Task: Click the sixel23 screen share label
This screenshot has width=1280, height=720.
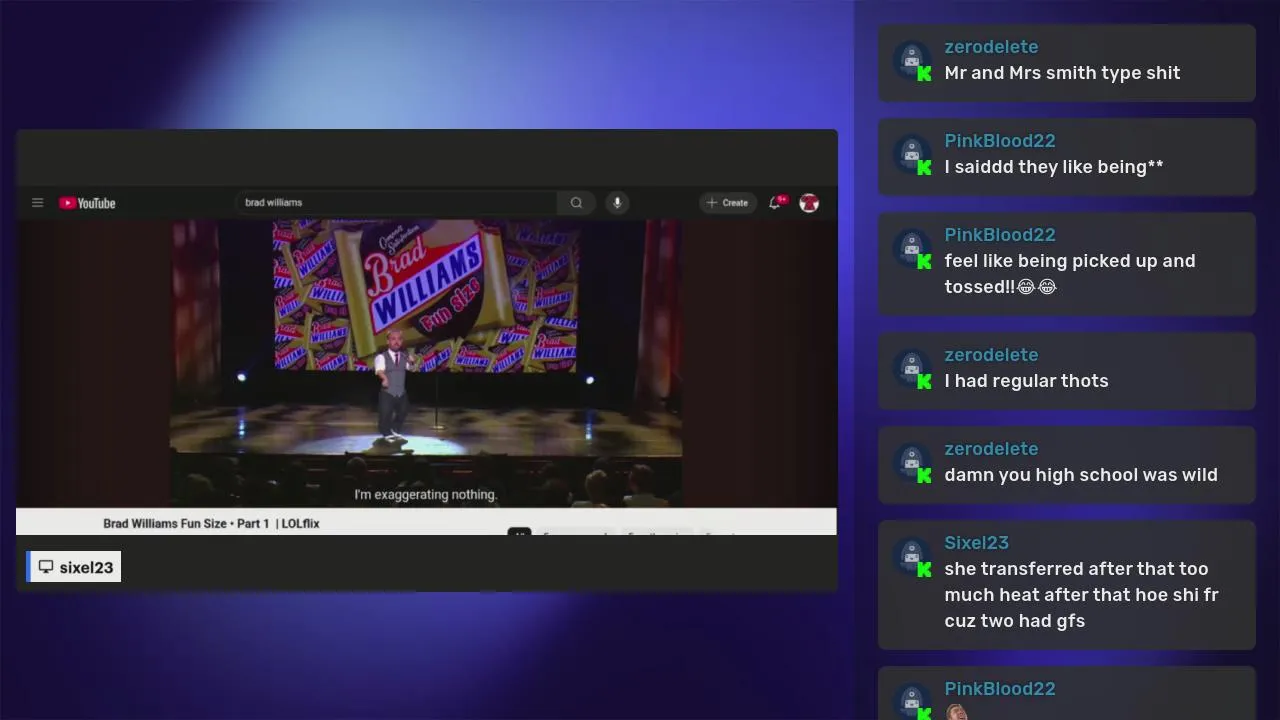Action: click(74, 567)
